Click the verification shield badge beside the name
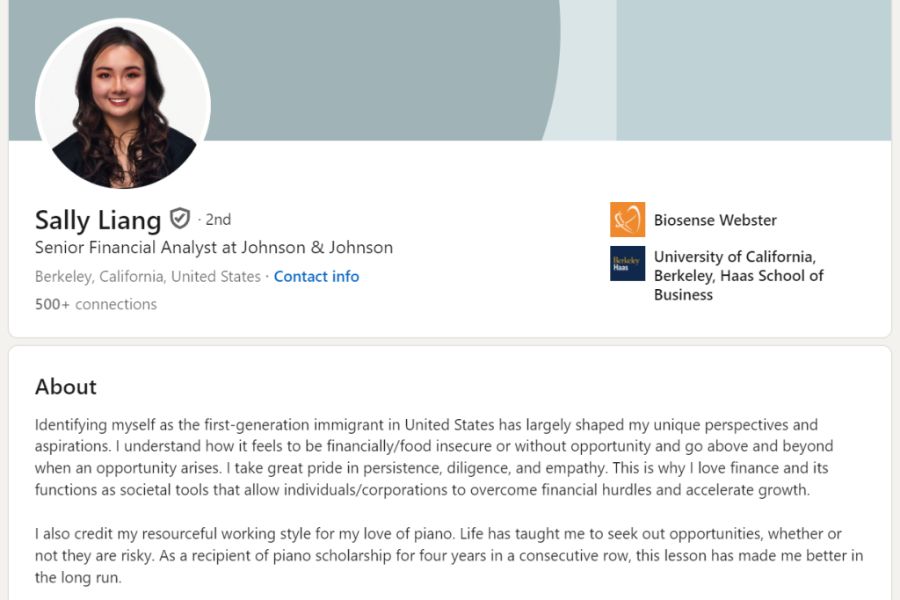This screenshot has height=600, width=900. pyautogui.click(x=180, y=218)
